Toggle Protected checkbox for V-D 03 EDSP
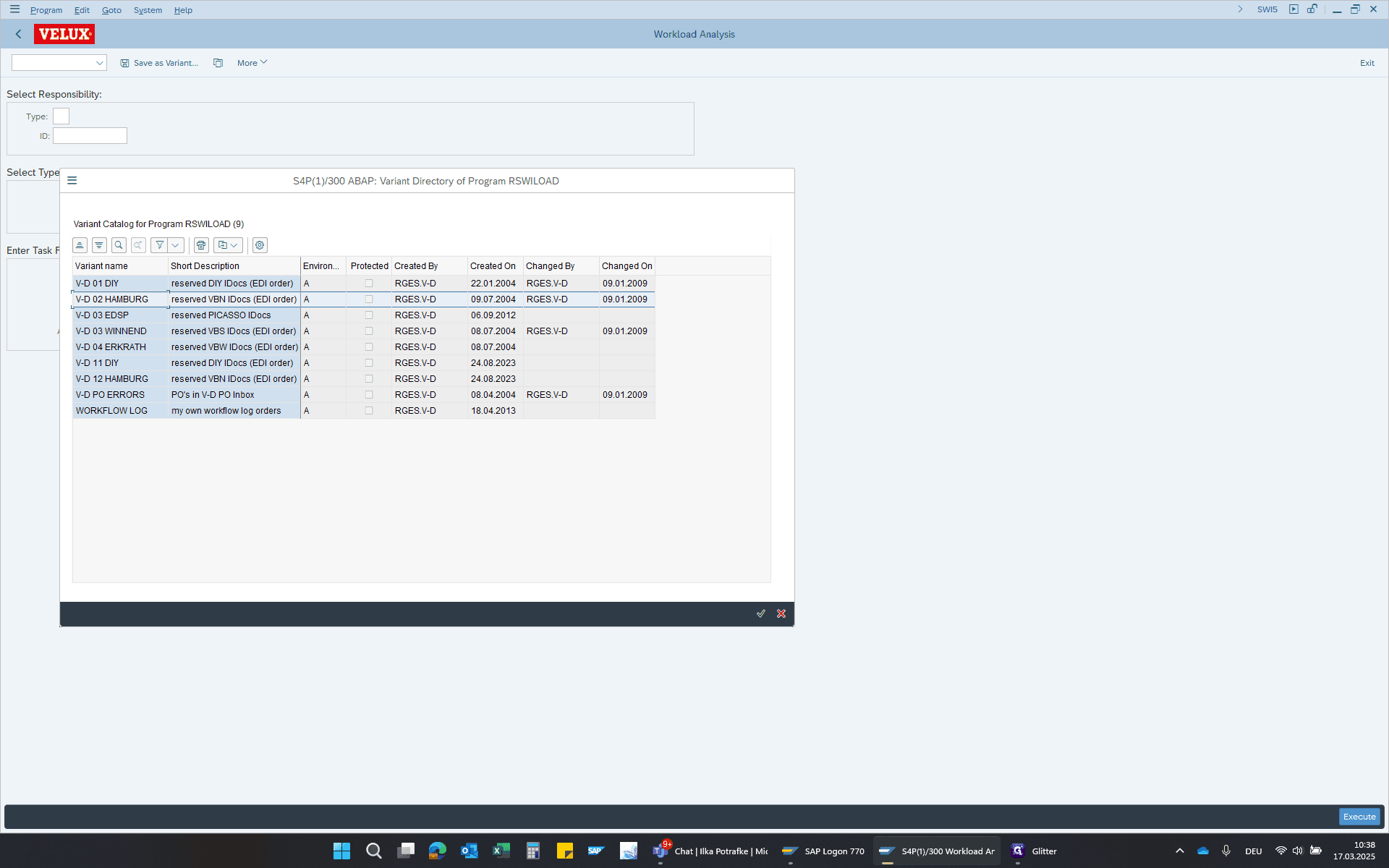 point(369,315)
